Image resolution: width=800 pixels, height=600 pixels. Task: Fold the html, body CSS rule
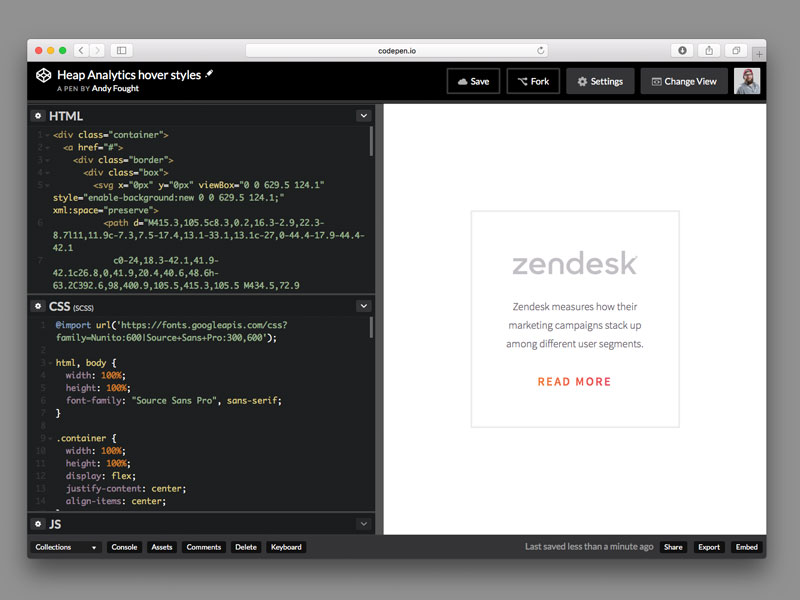point(50,363)
